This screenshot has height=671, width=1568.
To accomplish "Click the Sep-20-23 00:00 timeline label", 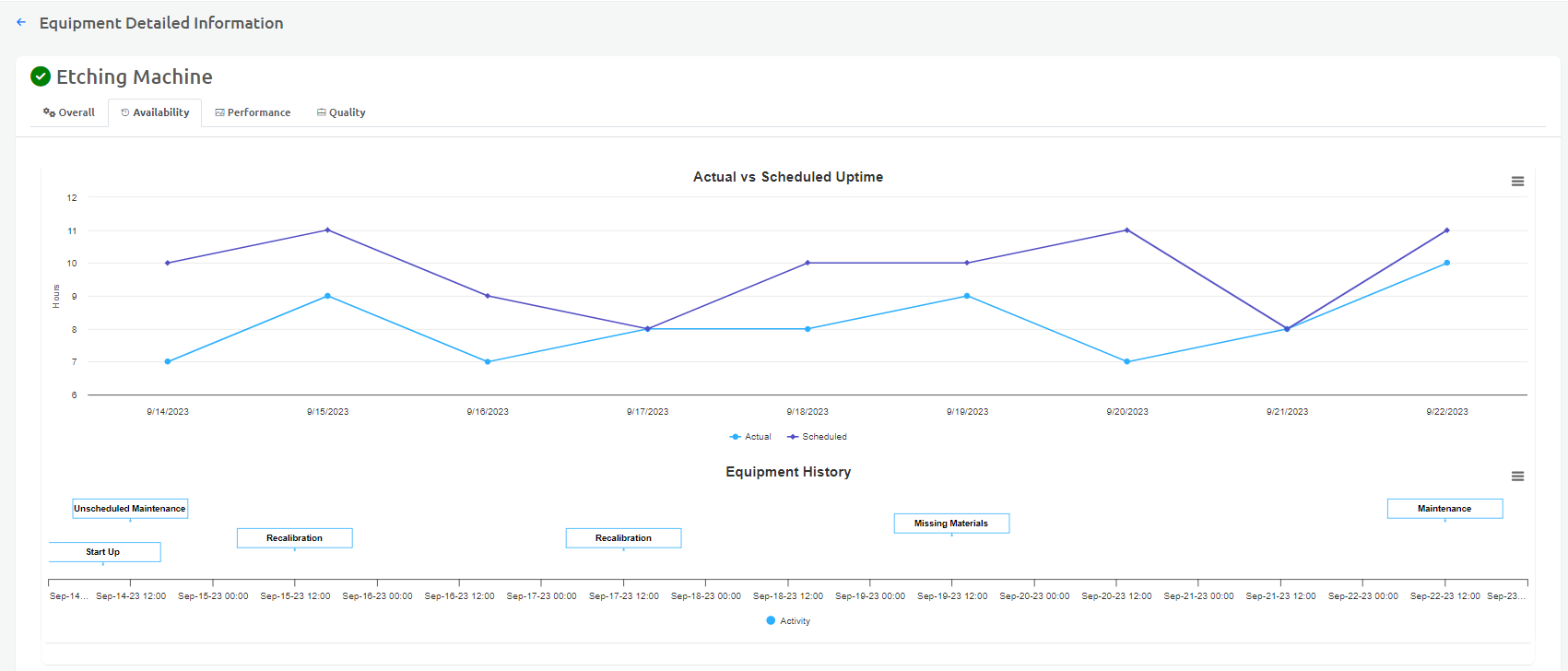I will click(1034, 596).
